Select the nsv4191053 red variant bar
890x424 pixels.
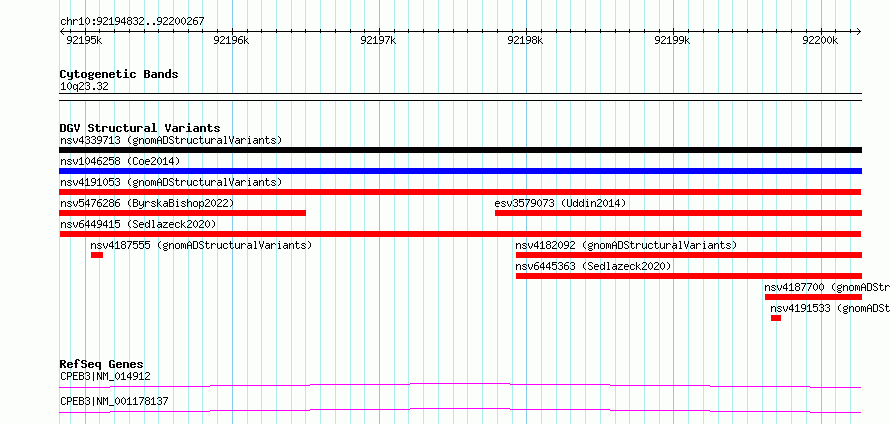coord(460,192)
